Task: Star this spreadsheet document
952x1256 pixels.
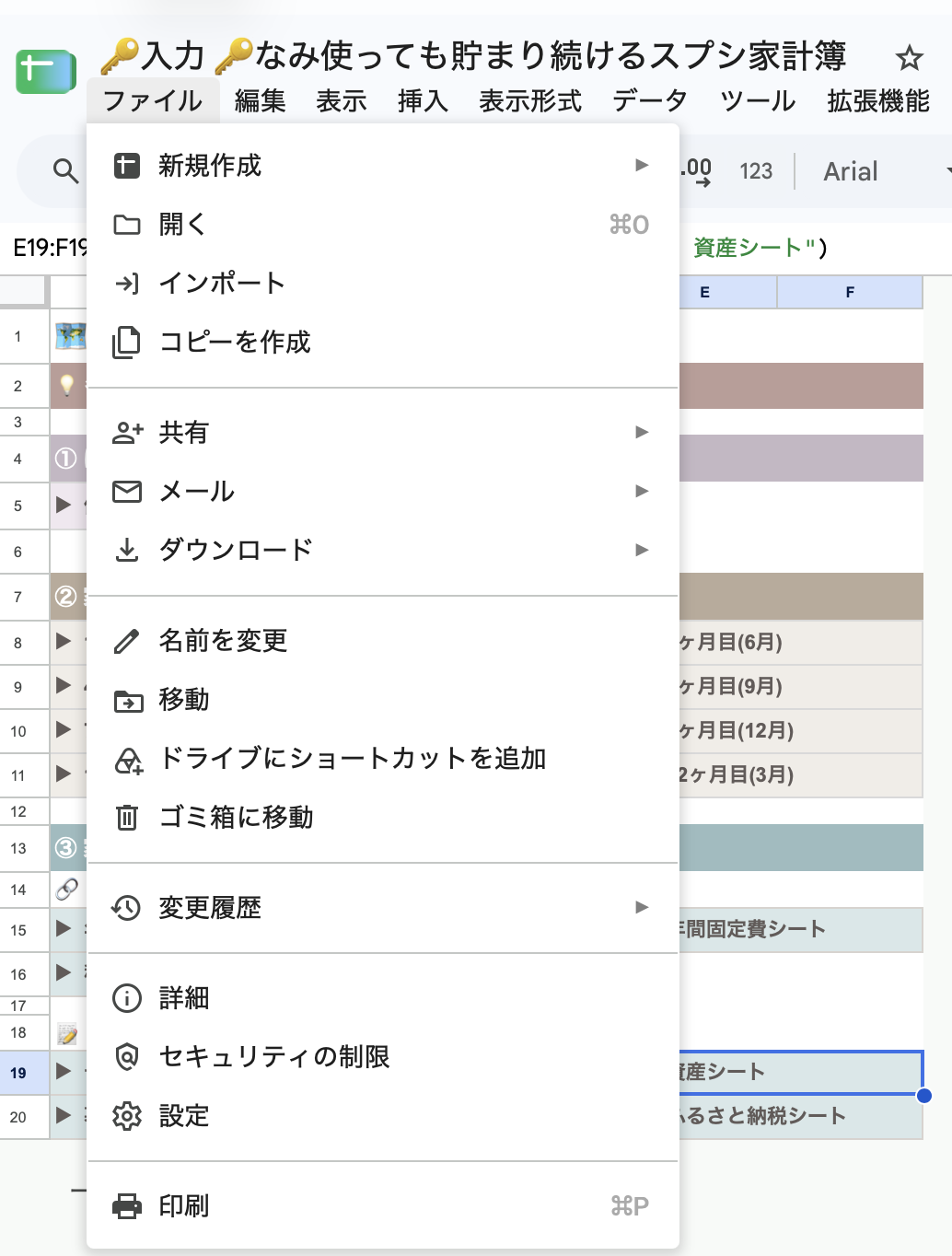Action: point(909,58)
